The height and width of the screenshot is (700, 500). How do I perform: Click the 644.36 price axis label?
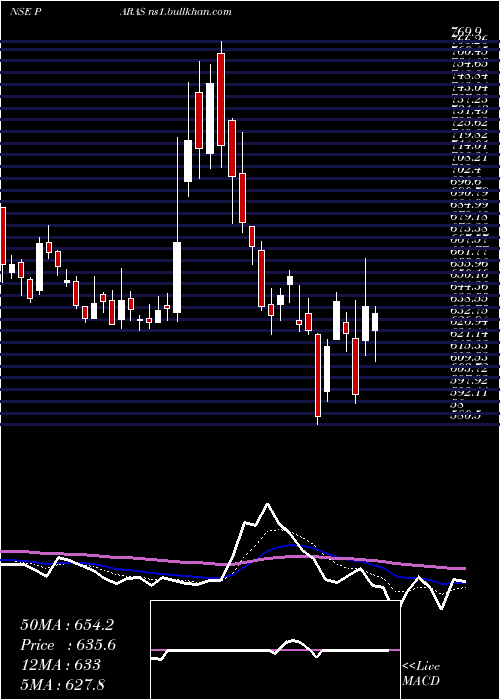pyautogui.click(x=469, y=287)
